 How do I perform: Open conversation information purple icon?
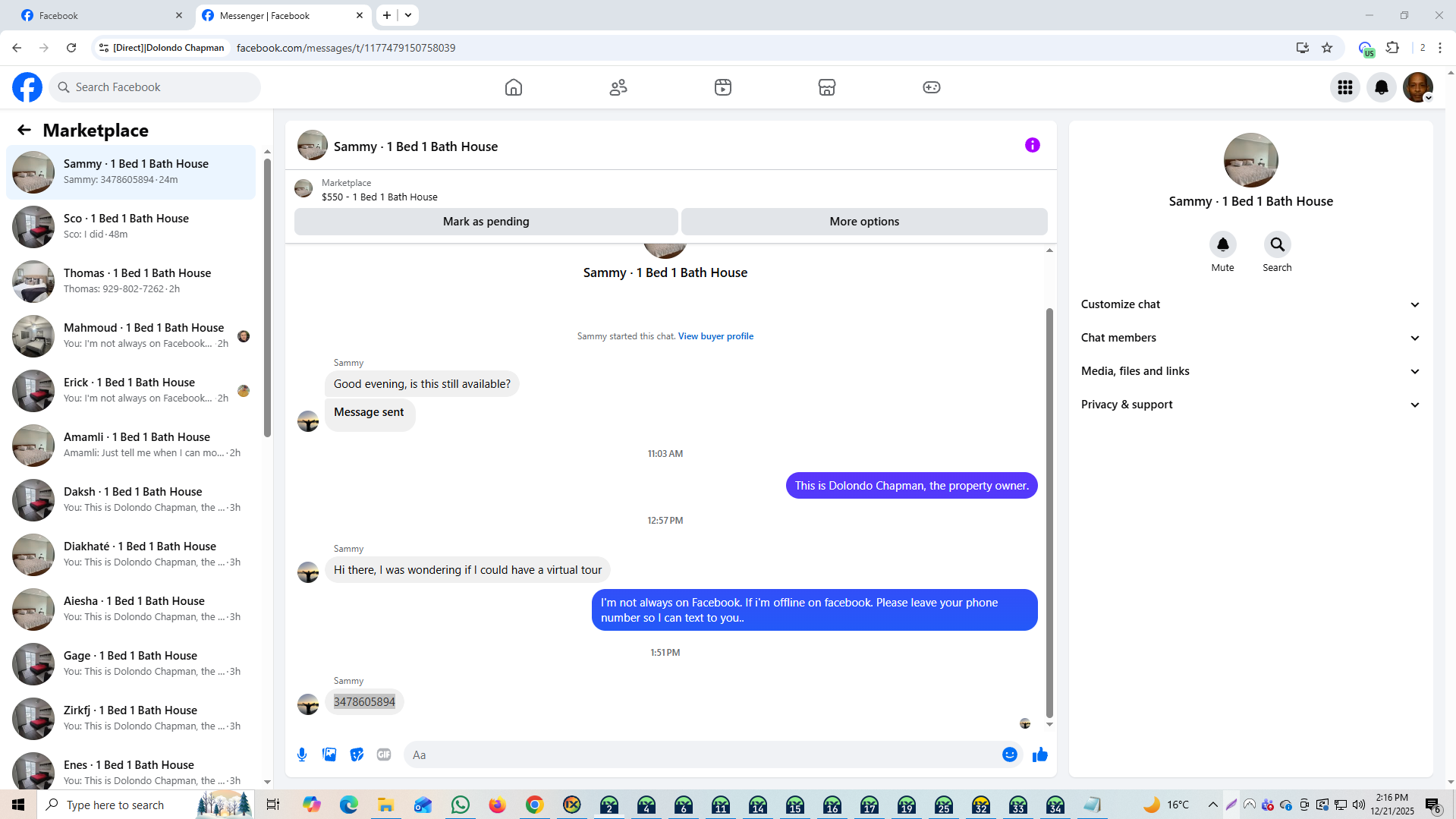click(1033, 145)
